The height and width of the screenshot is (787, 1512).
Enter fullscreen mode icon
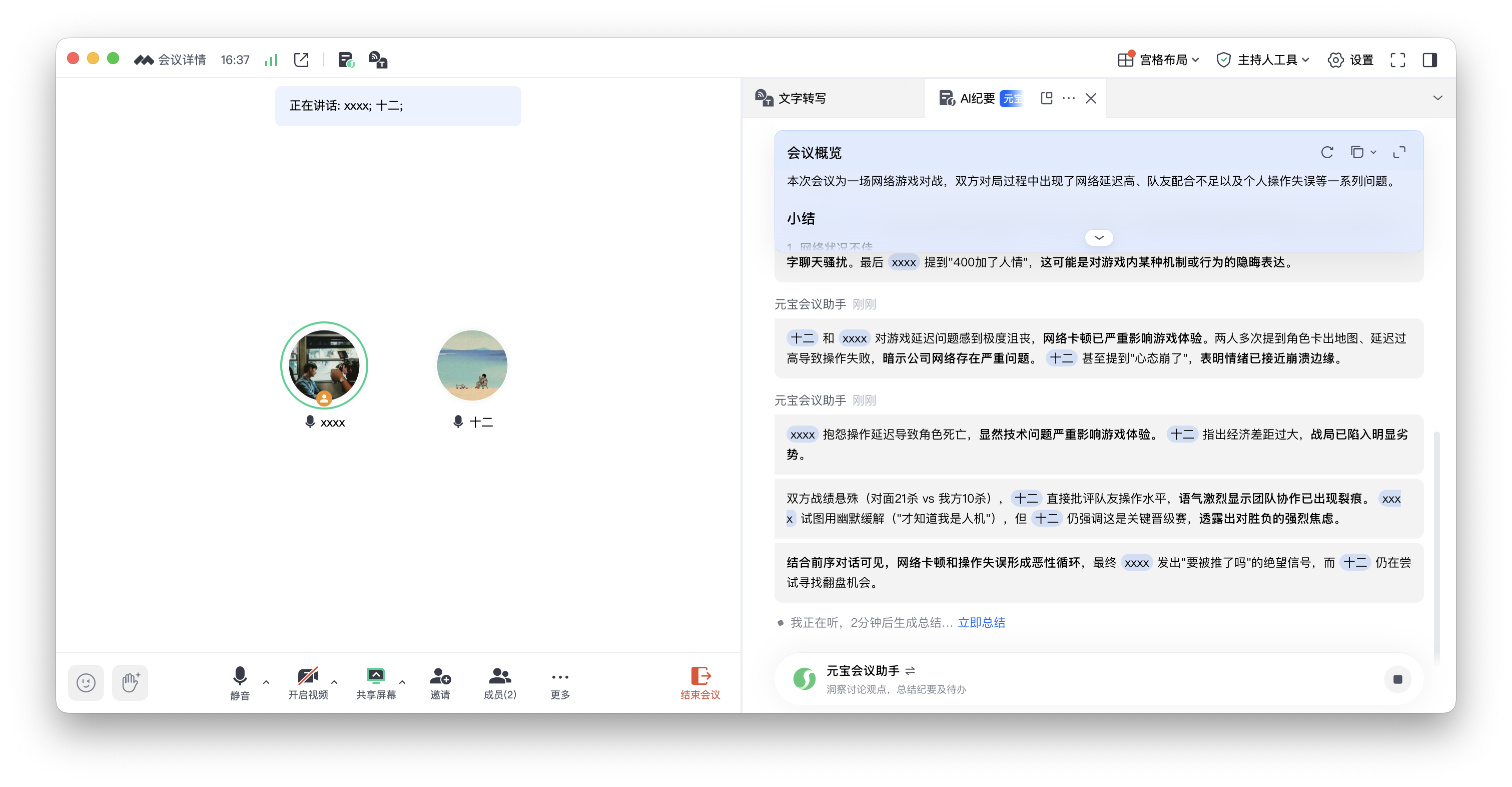[1397, 60]
